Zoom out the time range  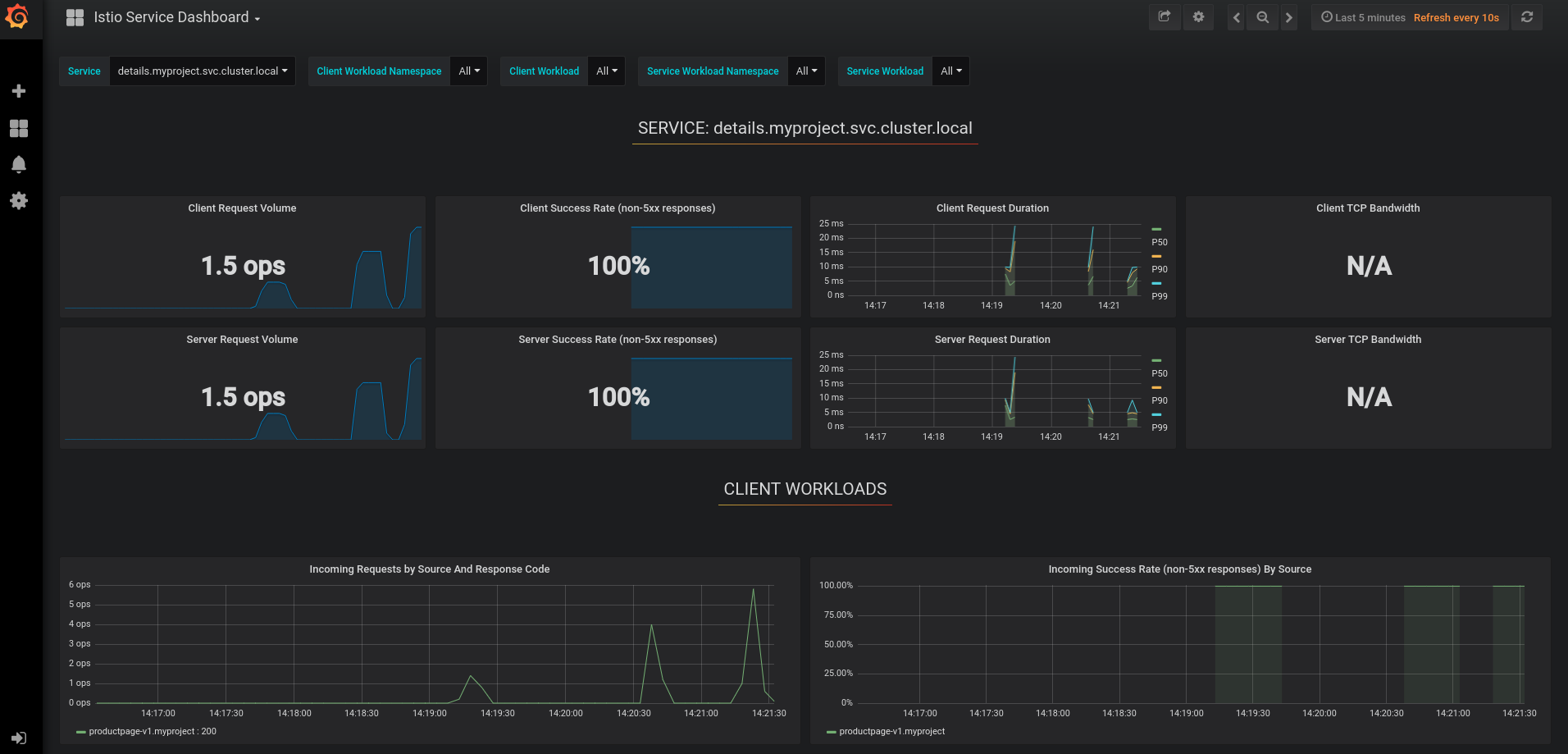pyautogui.click(x=1263, y=17)
